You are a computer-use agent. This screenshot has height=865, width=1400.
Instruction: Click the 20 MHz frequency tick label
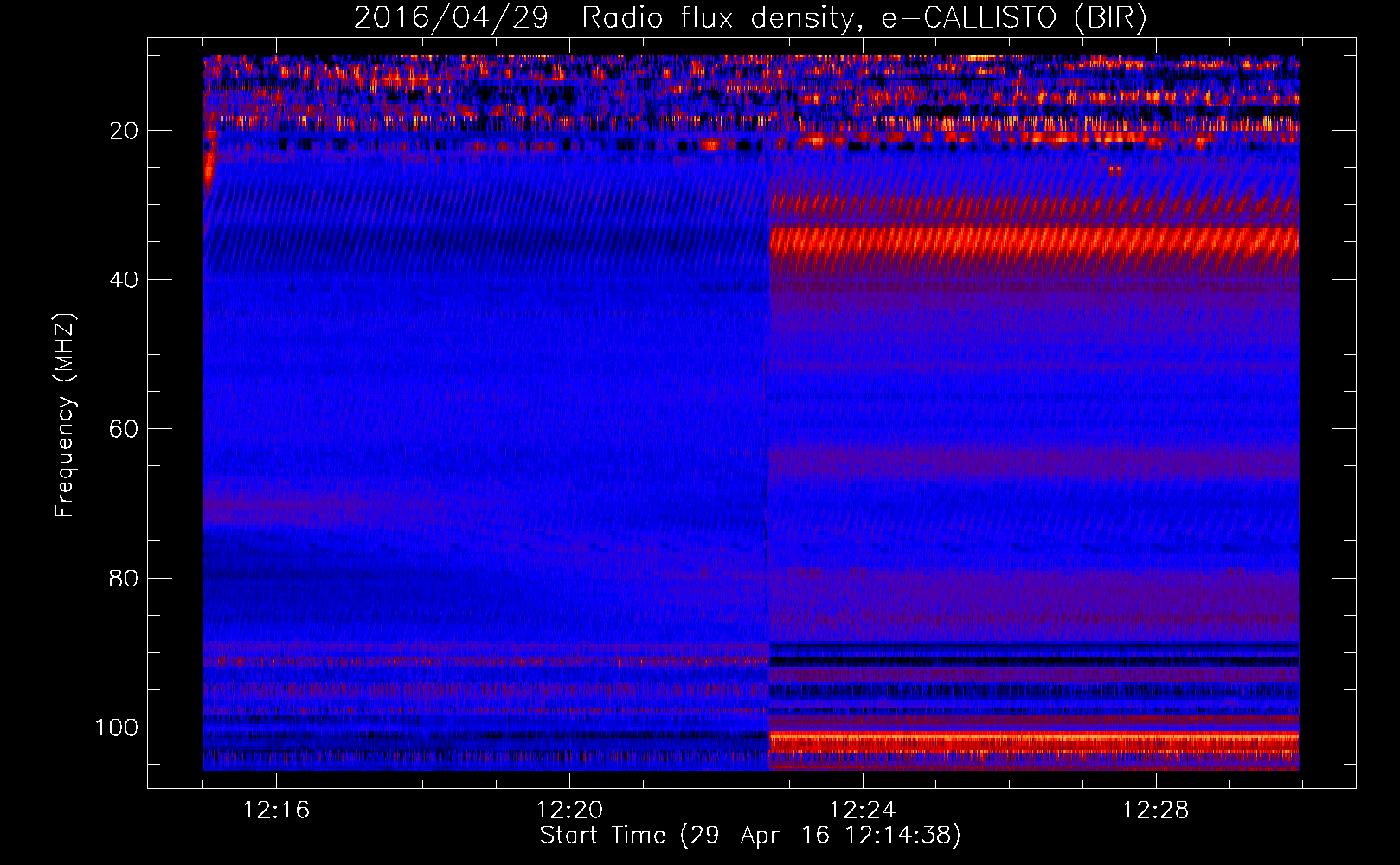click(125, 131)
